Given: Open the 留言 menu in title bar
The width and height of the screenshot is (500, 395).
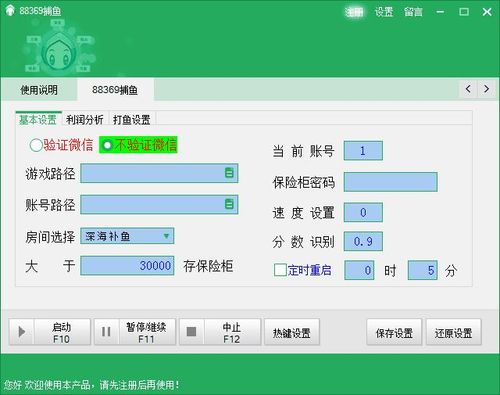Looking at the screenshot, I should click(413, 12).
